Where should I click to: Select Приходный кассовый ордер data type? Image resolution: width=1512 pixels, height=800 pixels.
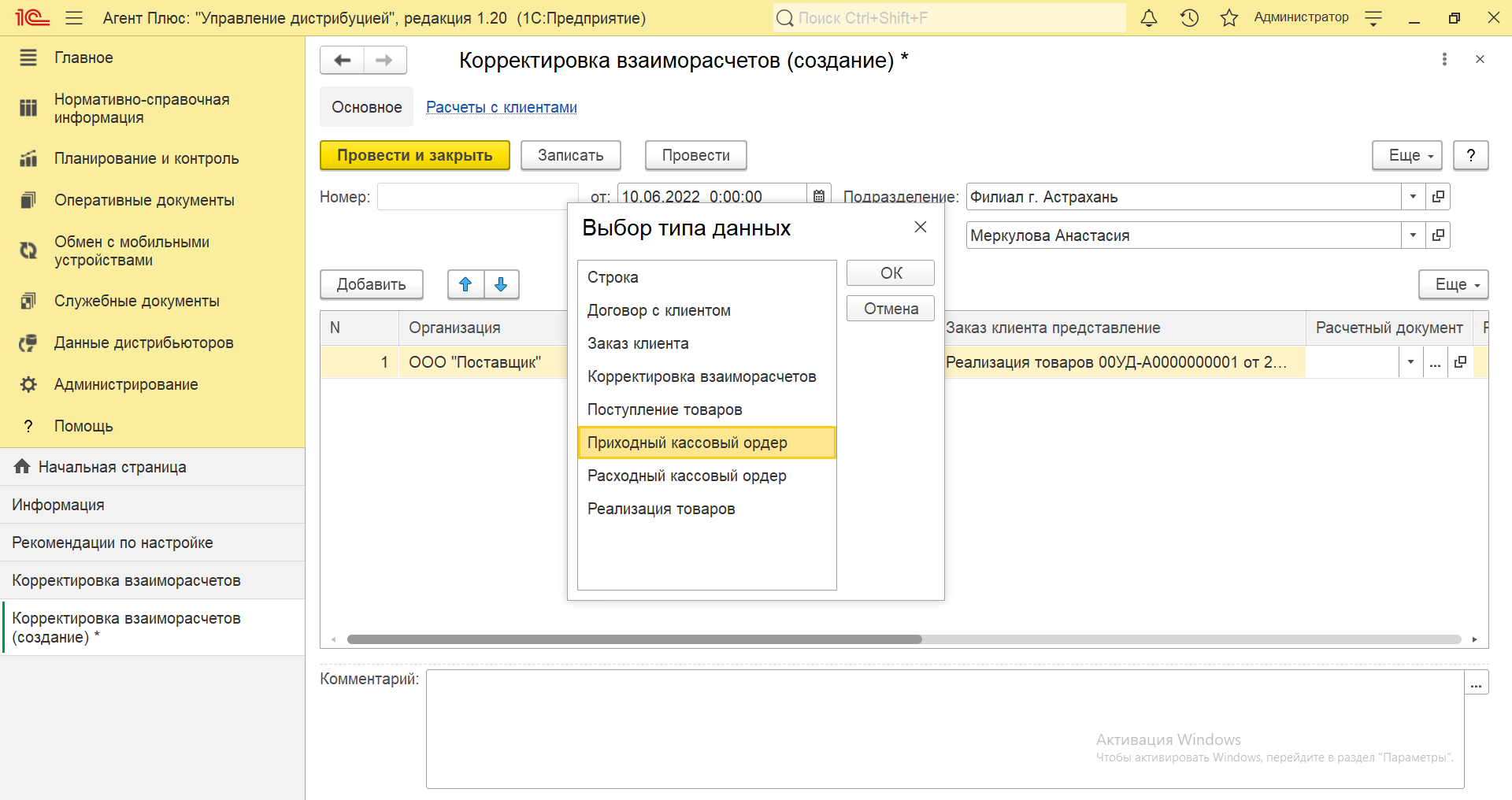(706, 443)
